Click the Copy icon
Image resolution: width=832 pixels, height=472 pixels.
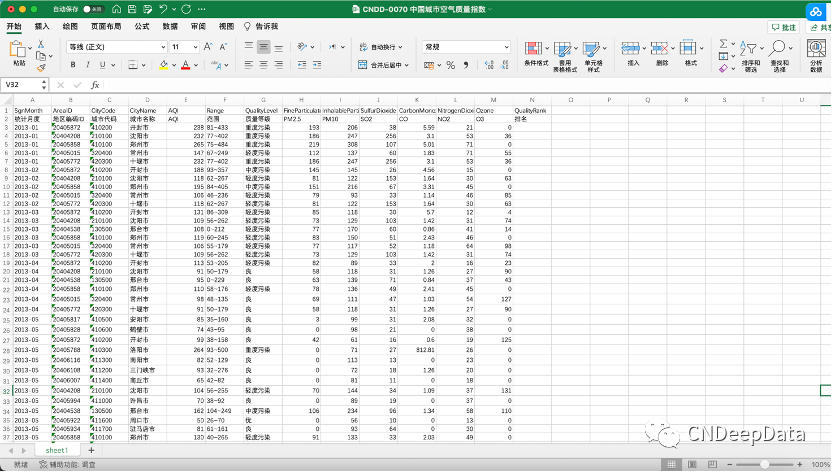click(x=41, y=56)
